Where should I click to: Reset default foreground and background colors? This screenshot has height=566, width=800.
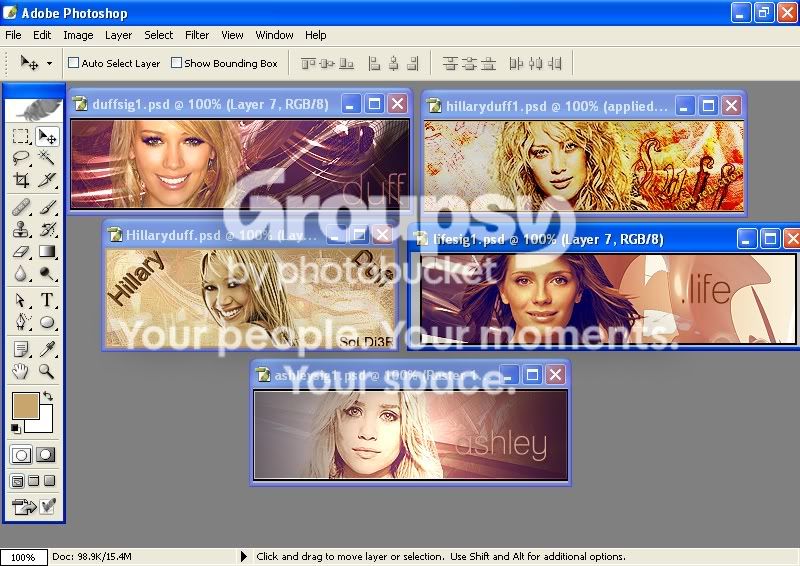point(15,428)
